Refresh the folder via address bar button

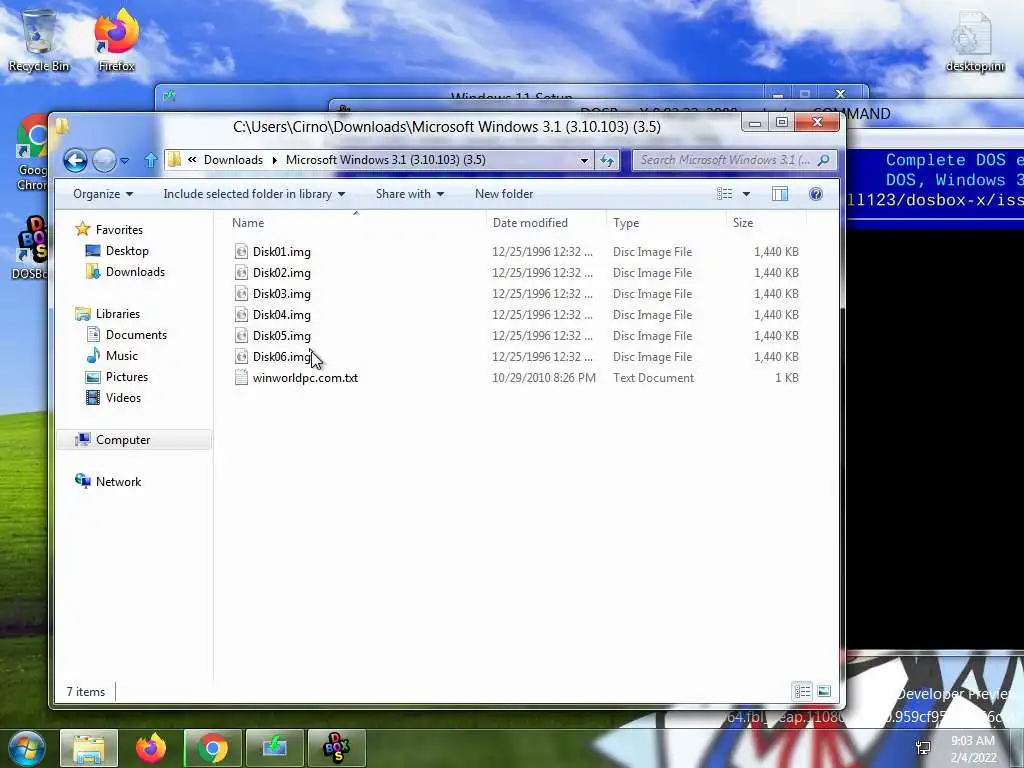pyautogui.click(x=607, y=160)
